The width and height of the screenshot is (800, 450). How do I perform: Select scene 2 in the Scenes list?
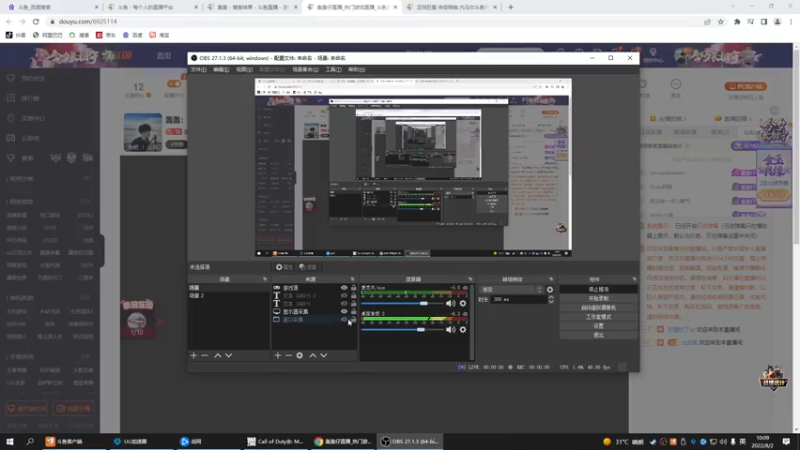point(229,295)
